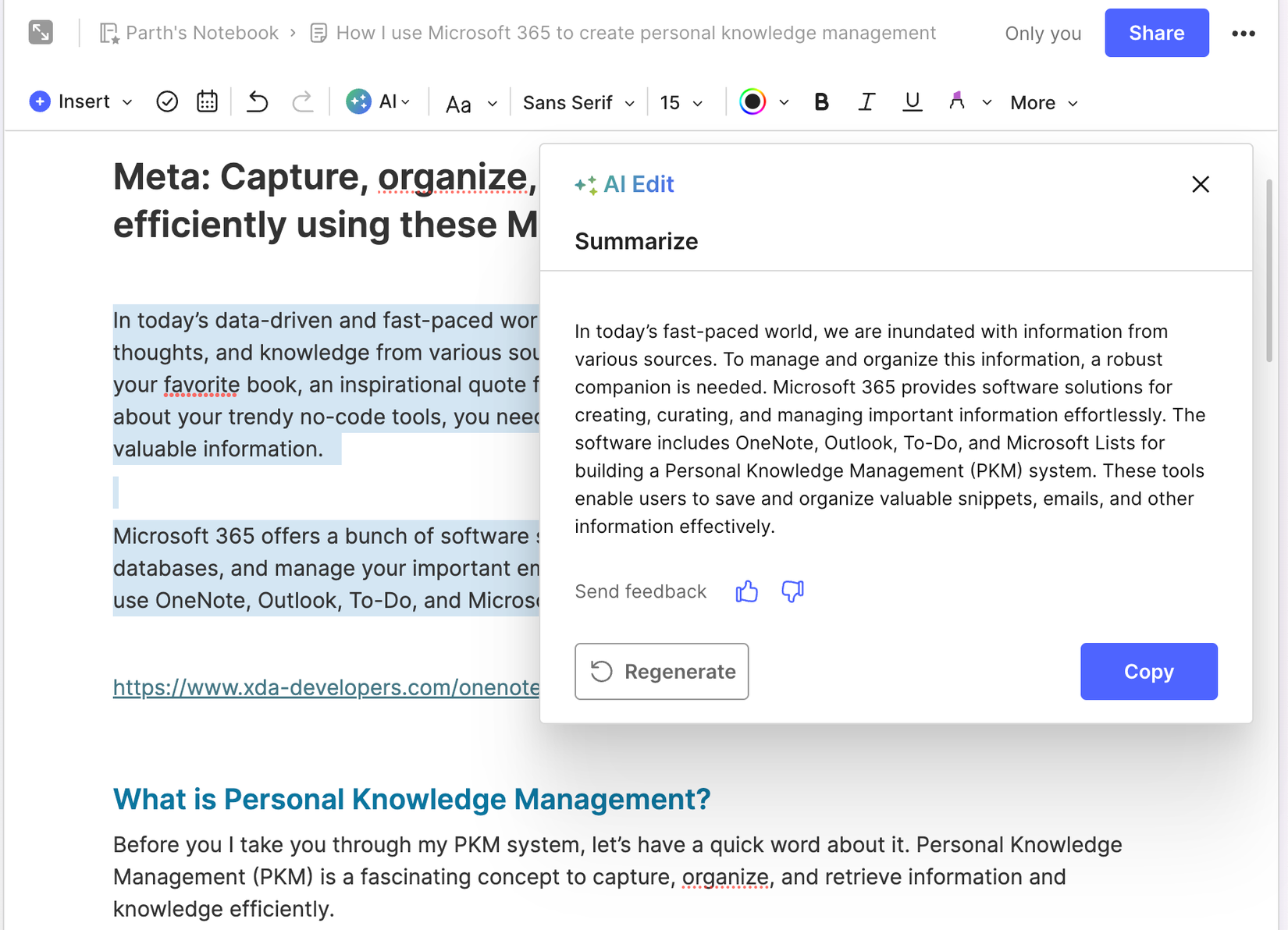The height and width of the screenshot is (930, 1288).
Task: Expand the font color dropdown arrow
Action: (784, 102)
